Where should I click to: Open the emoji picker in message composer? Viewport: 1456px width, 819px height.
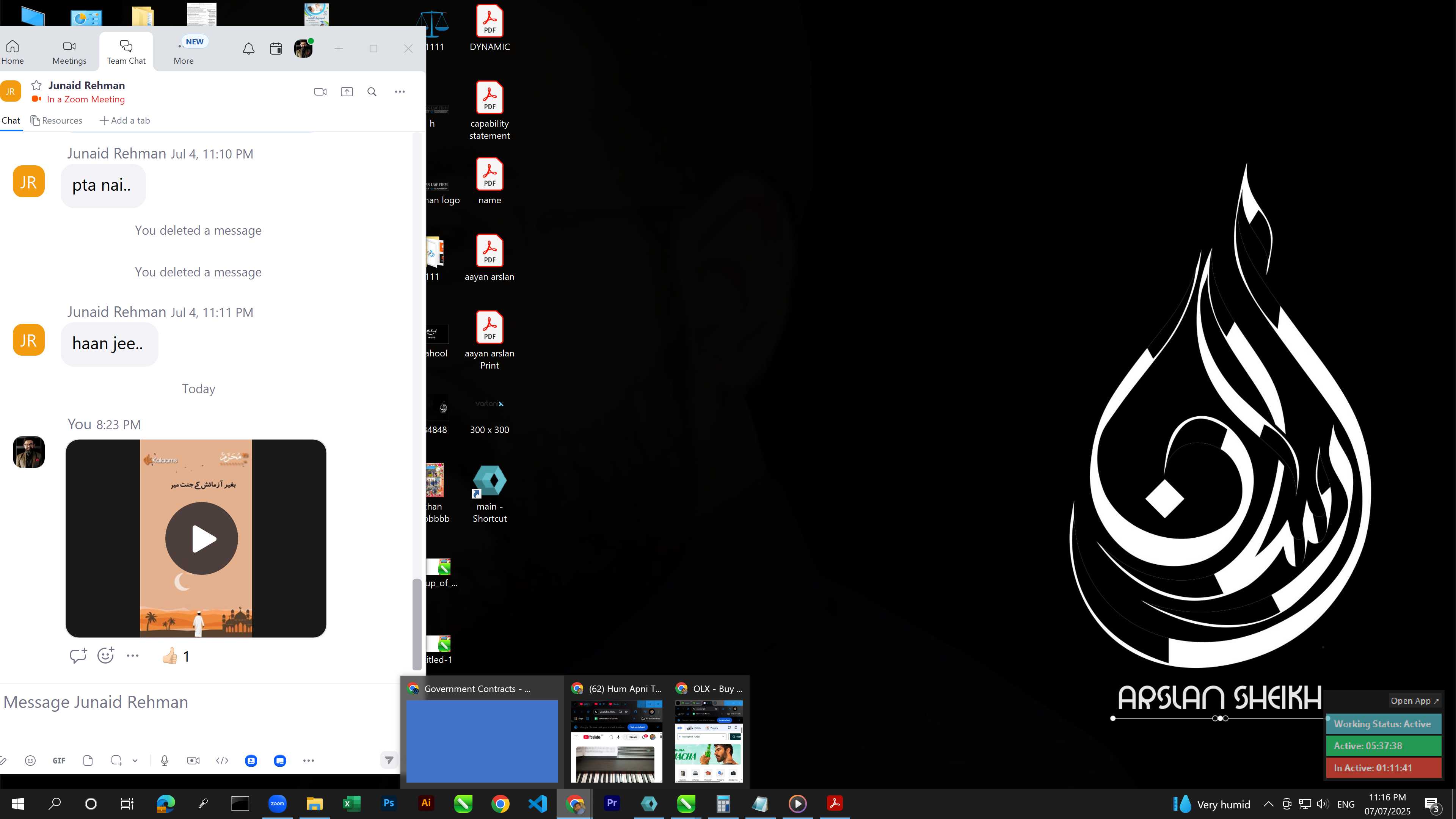pyautogui.click(x=30, y=761)
